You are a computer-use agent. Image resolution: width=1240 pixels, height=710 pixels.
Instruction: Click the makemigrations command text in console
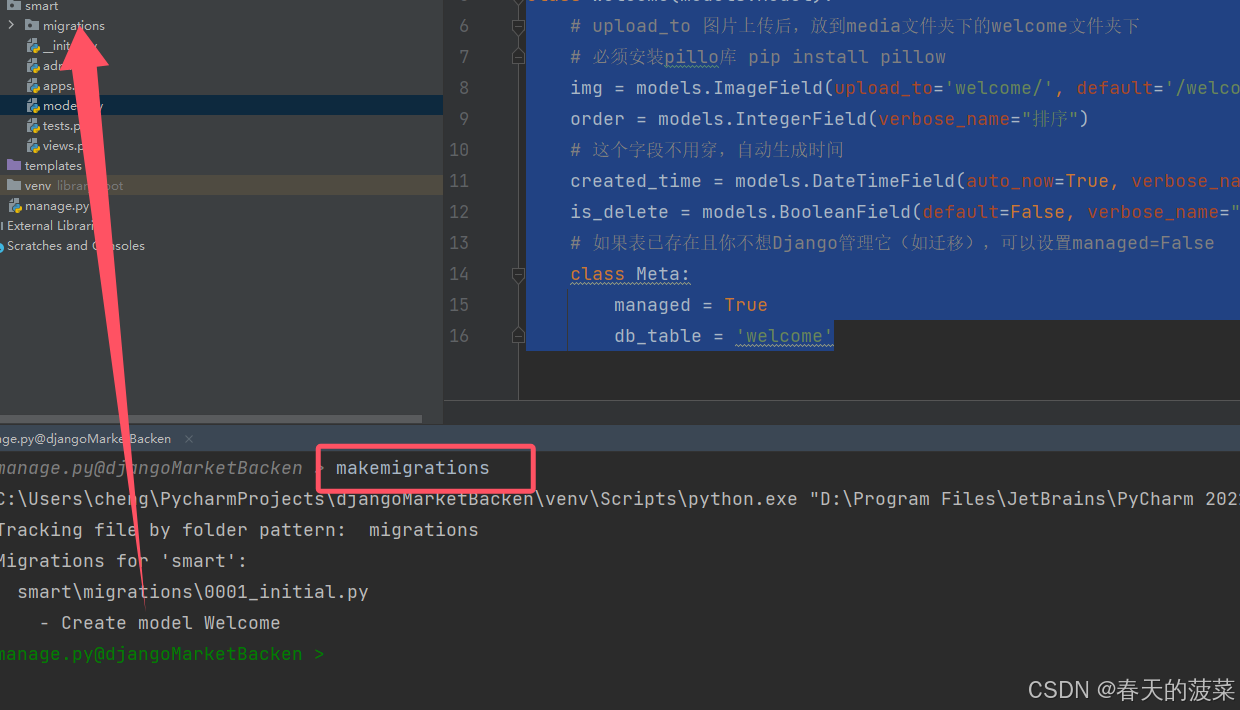[412, 468]
